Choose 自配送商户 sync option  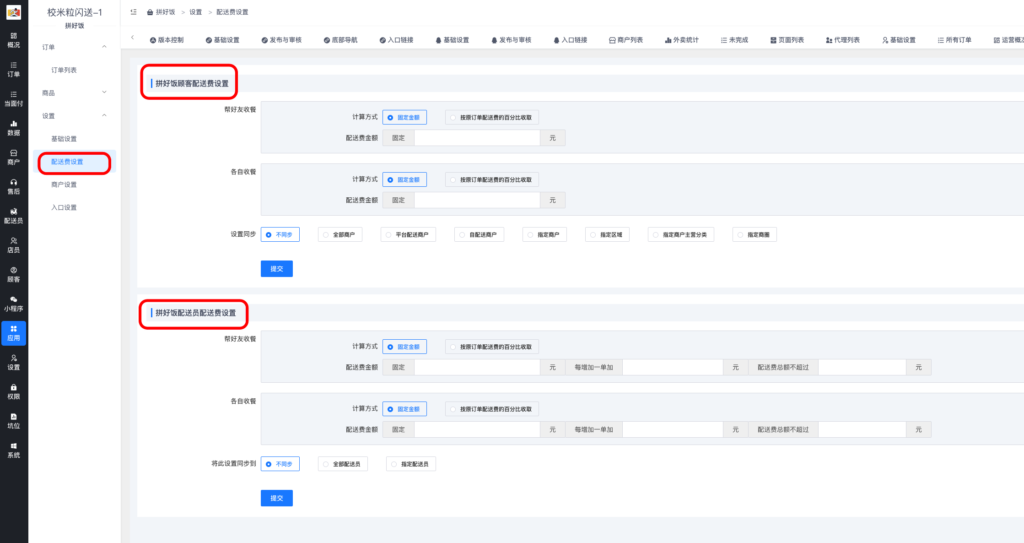click(x=479, y=235)
